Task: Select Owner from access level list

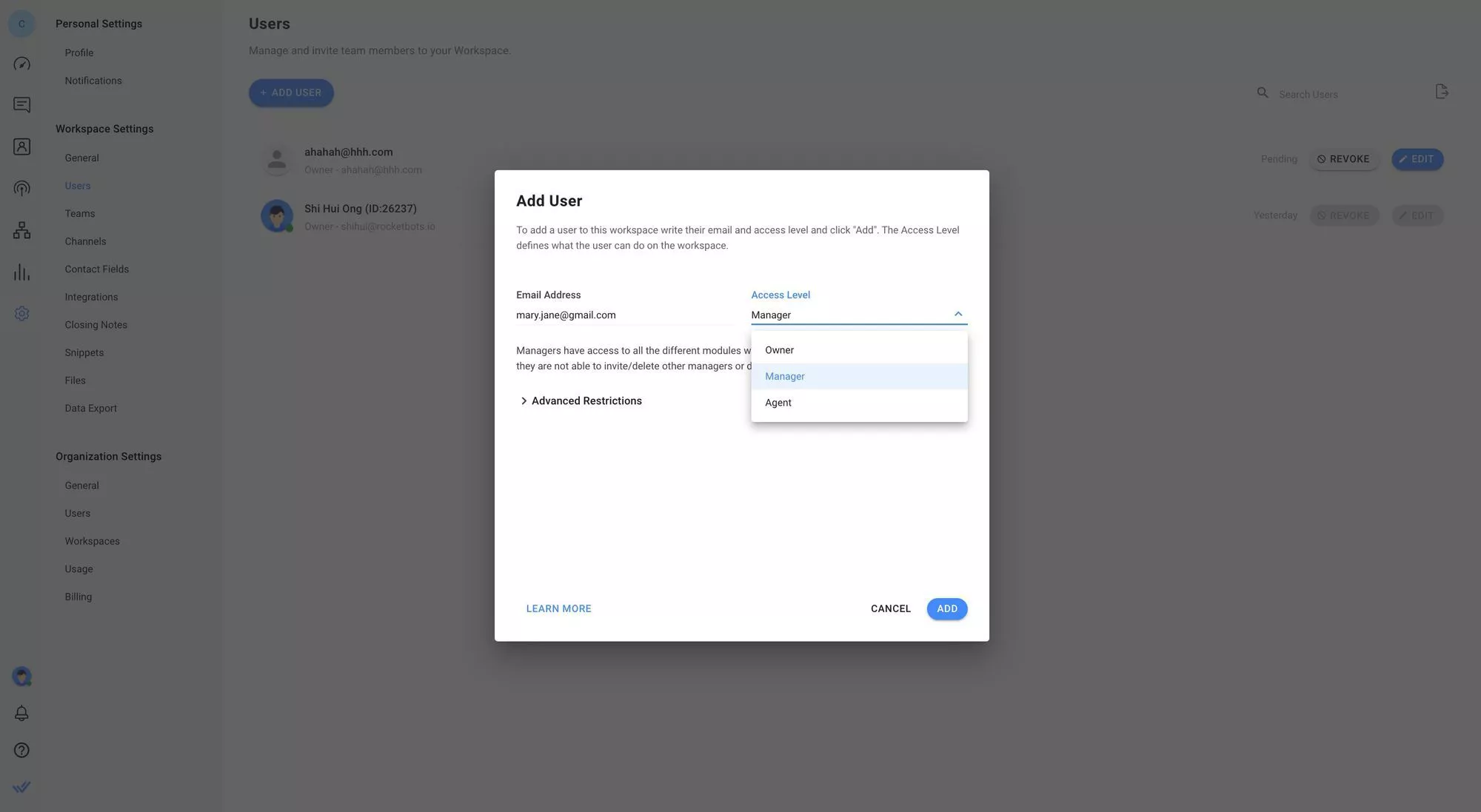Action: (779, 350)
